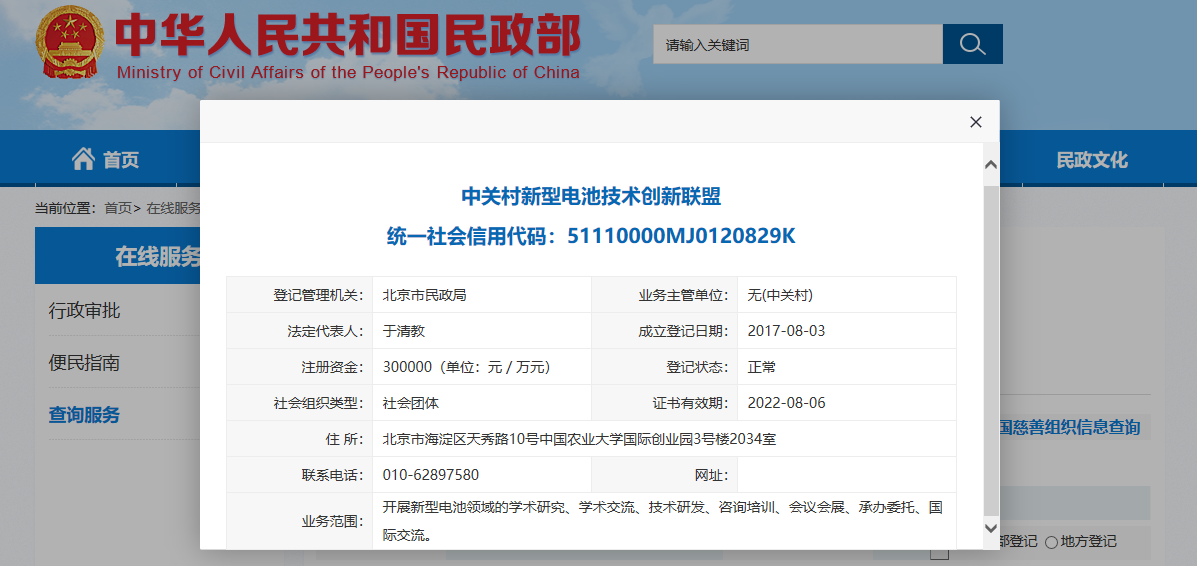Click the 法定代表人 label
The height and width of the screenshot is (566, 1197).
pos(325,332)
